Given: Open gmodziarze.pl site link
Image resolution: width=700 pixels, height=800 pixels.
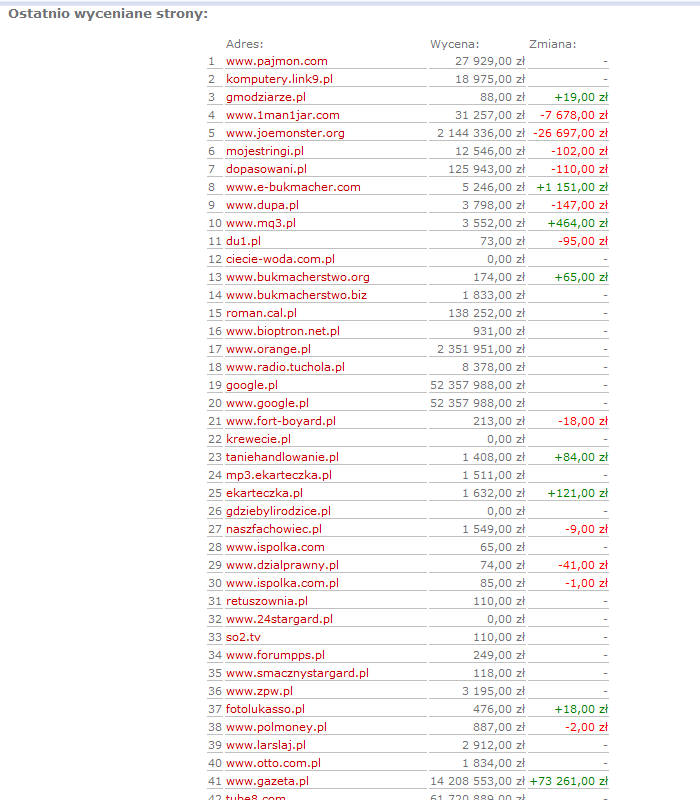Looking at the screenshot, I should [266, 97].
